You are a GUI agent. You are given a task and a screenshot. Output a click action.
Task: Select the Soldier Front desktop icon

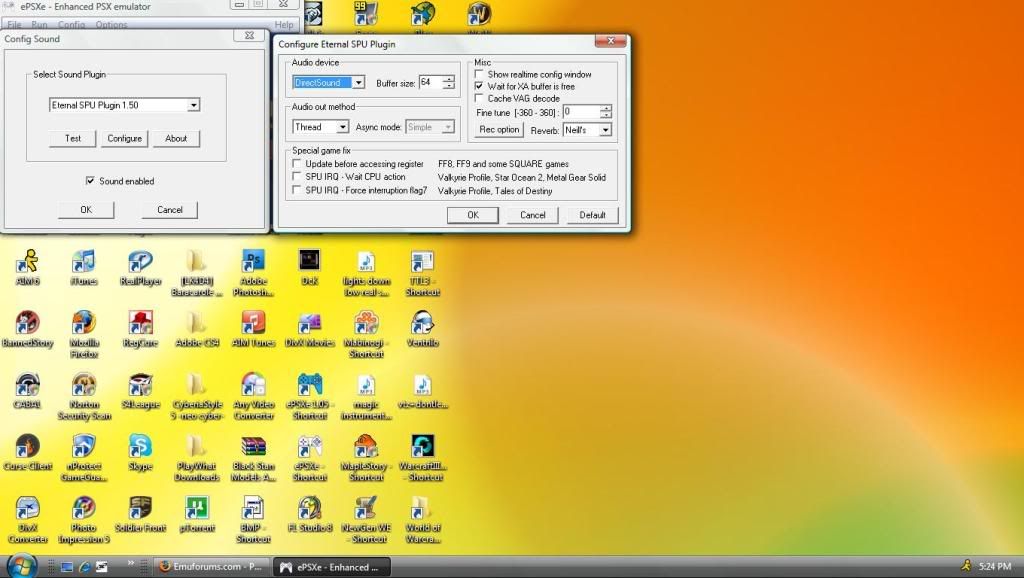(x=140, y=513)
